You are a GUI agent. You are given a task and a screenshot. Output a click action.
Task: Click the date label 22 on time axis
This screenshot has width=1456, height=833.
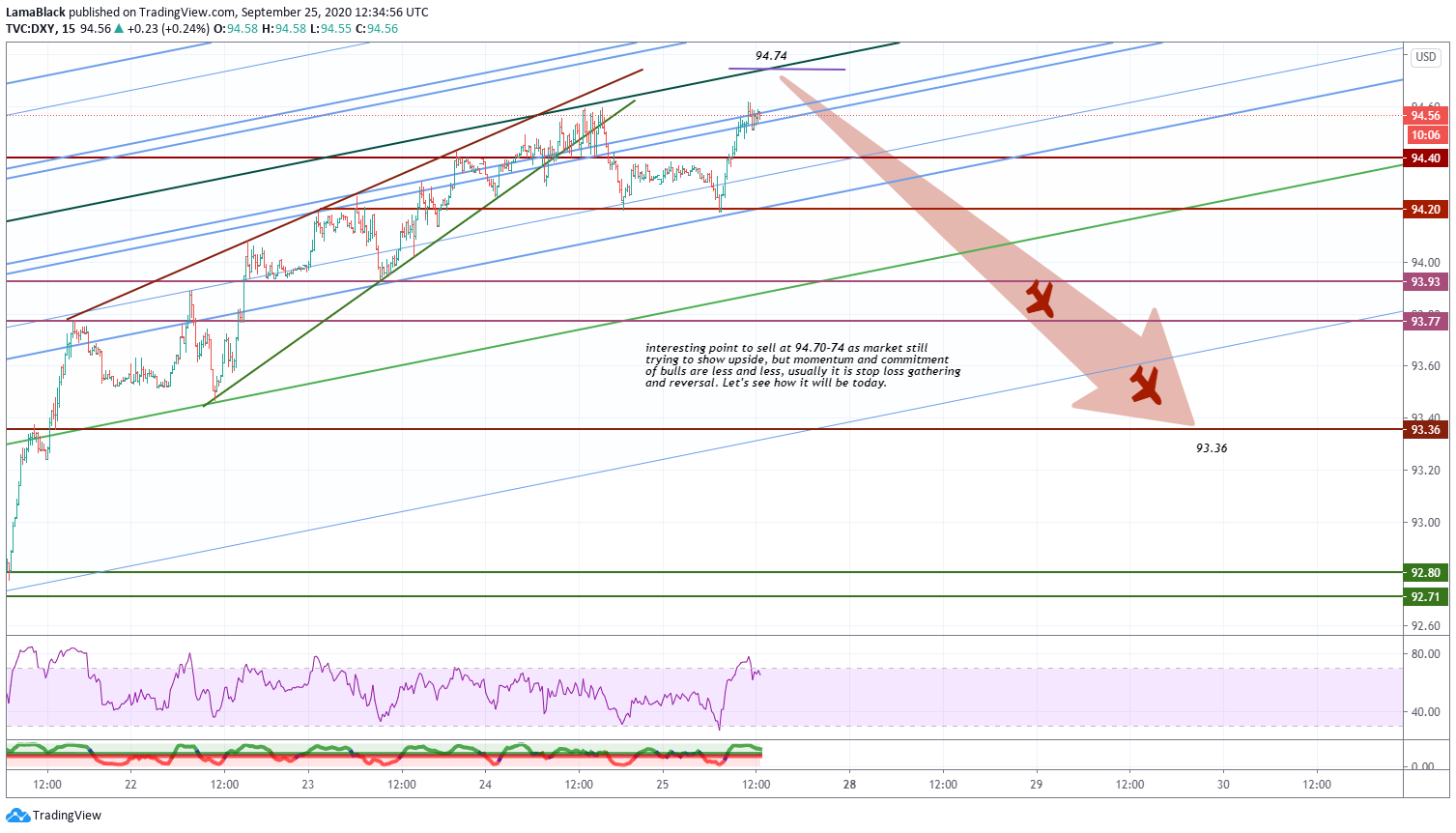tap(130, 785)
